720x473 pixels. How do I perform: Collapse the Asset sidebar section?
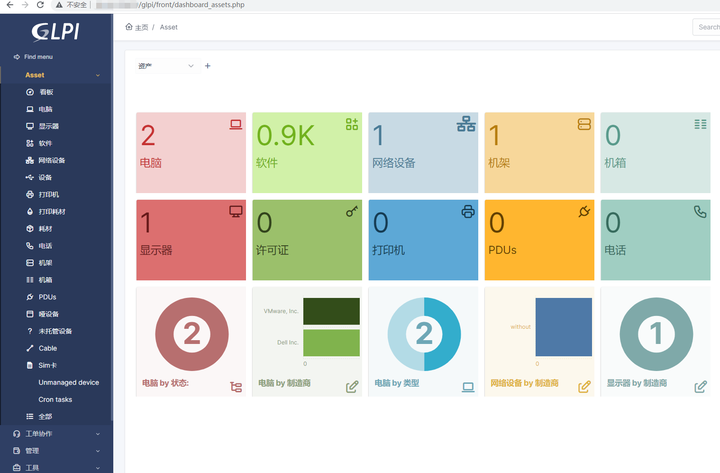coord(98,75)
